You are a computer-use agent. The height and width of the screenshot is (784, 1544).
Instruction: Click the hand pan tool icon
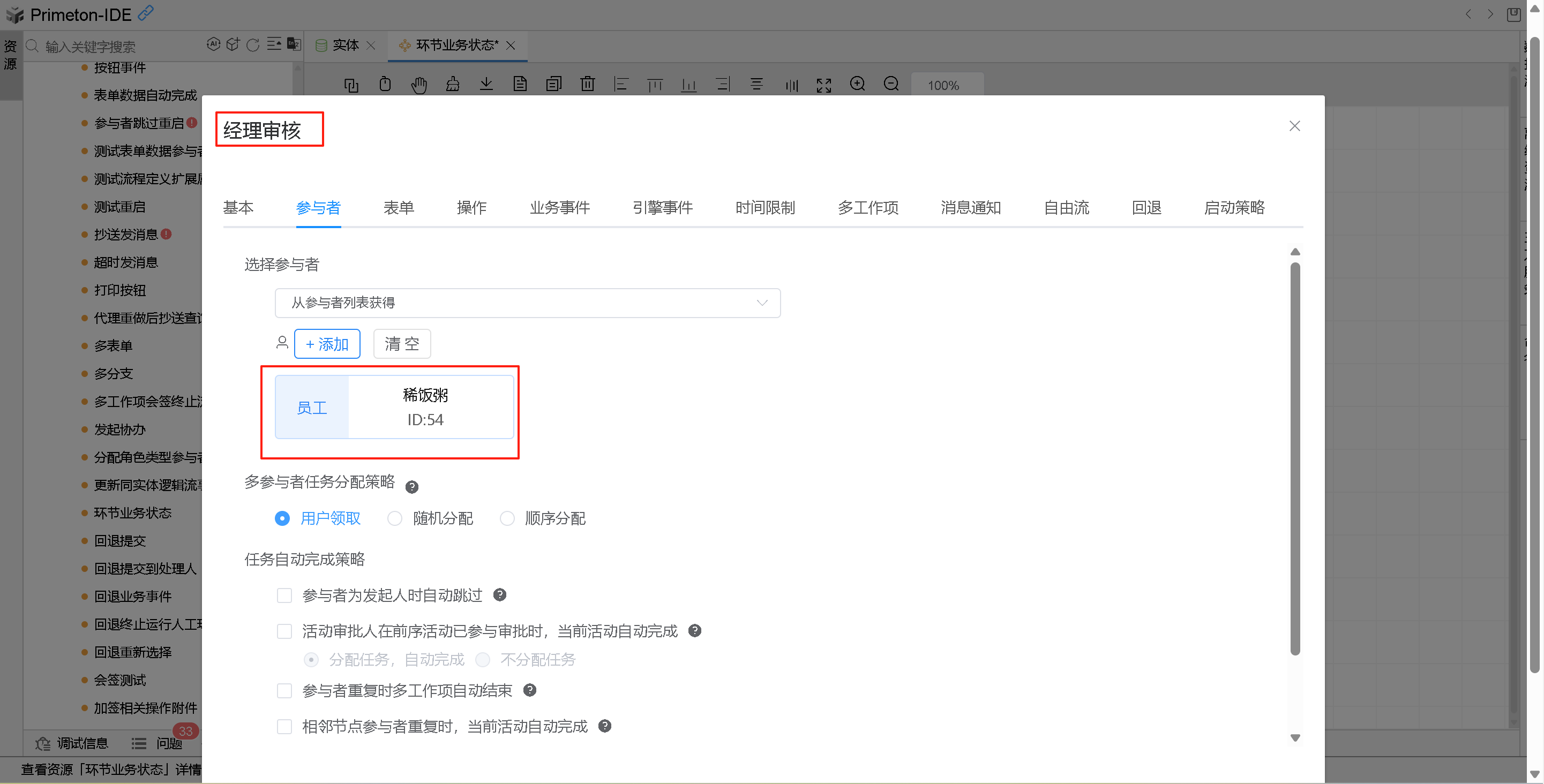pyautogui.click(x=418, y=85)
